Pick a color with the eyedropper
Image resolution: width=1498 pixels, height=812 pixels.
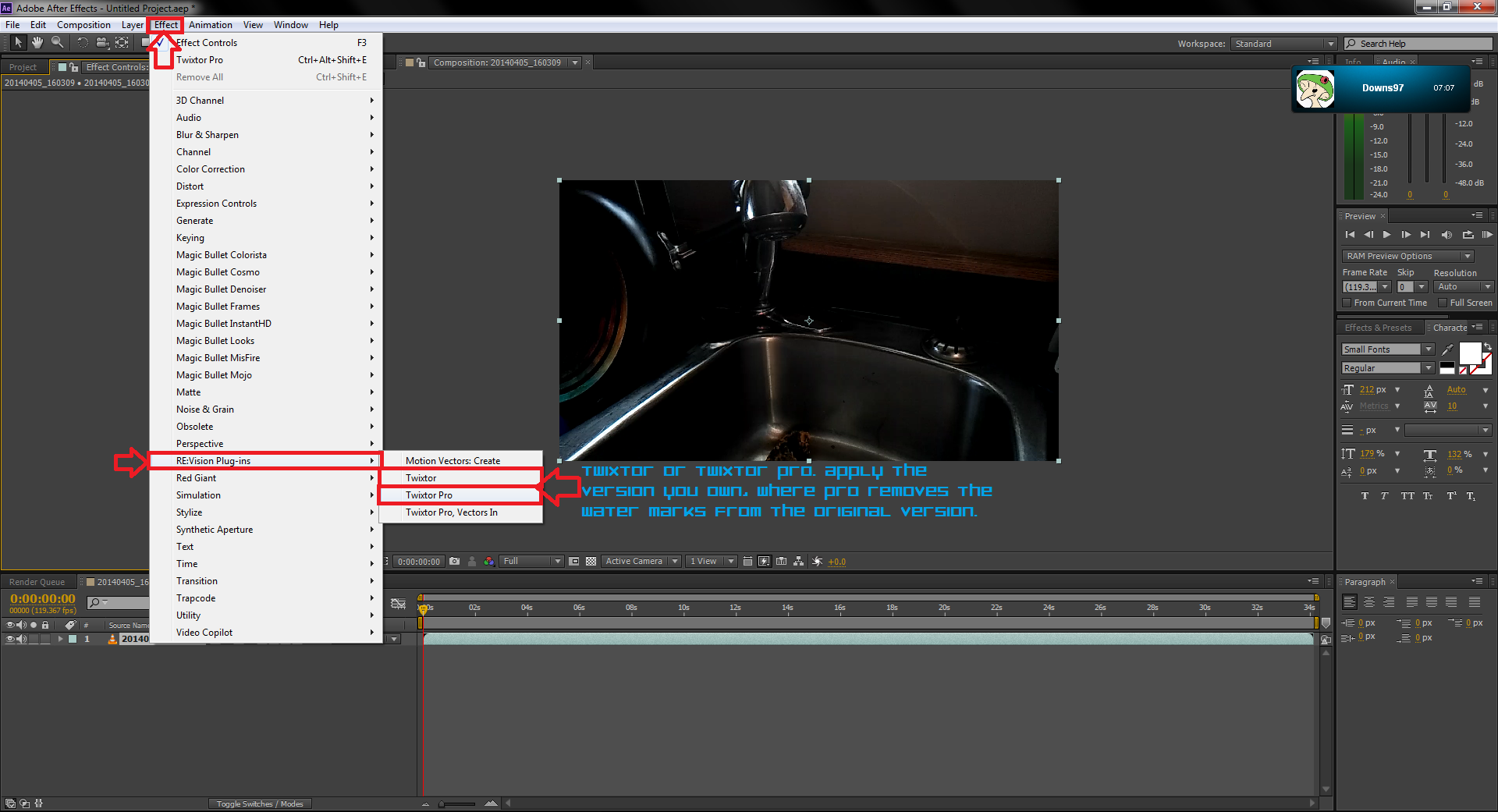1447,349
